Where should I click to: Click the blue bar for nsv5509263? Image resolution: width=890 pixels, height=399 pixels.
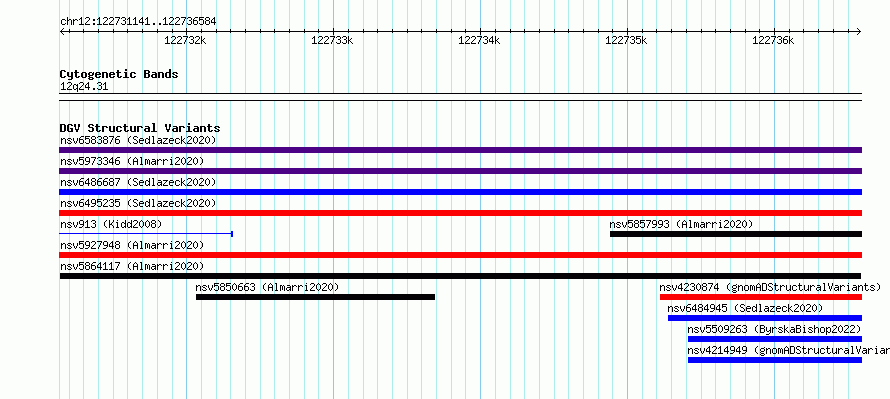[x=775, y=339]
